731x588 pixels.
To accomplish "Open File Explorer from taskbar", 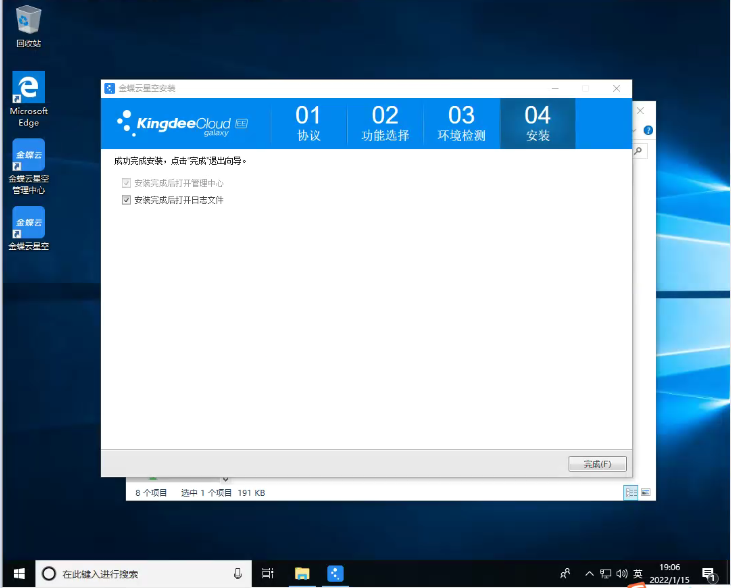I will (x=302, y=574).
